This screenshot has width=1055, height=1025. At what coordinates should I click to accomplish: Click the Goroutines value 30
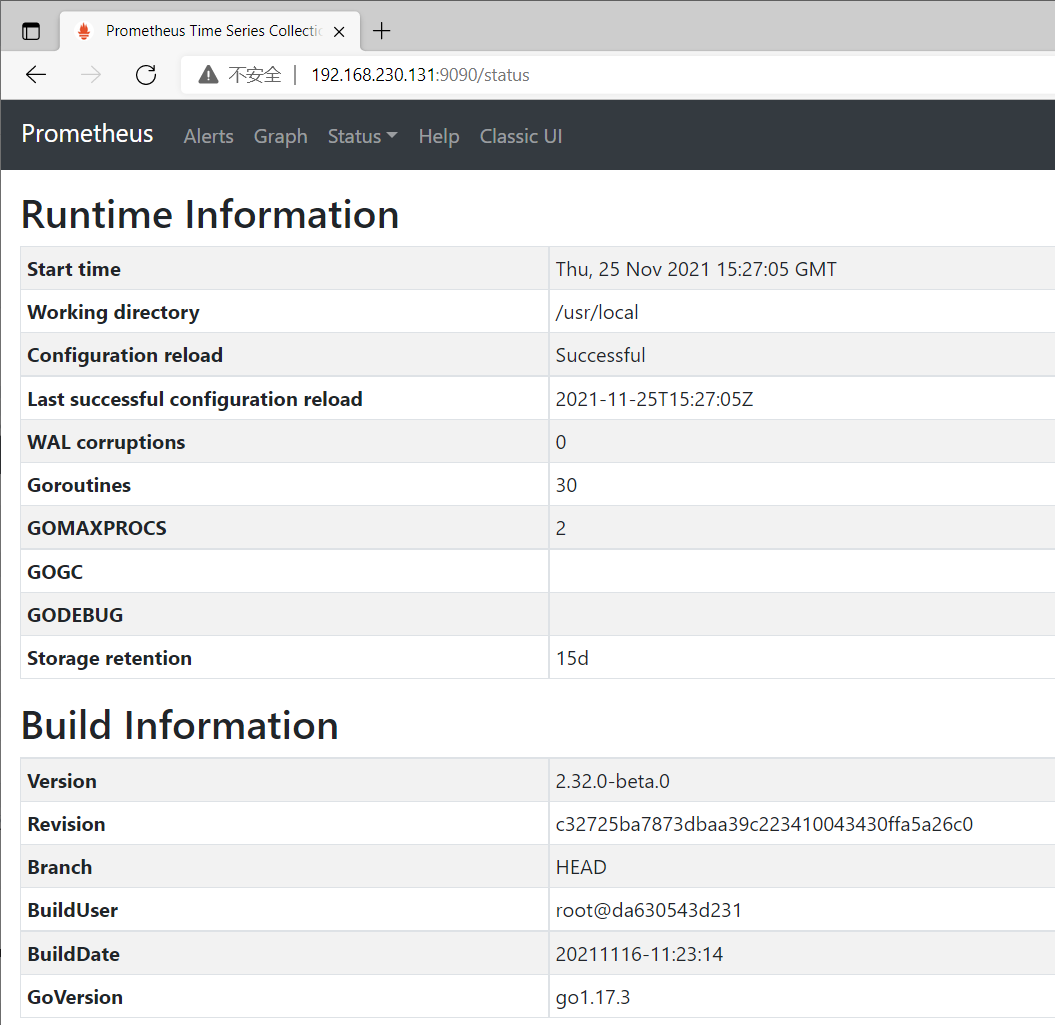click(566, 485)
